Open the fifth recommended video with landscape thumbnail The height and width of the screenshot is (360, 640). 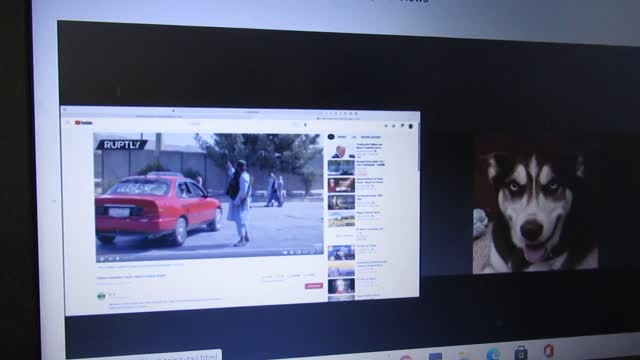[341, 219]
